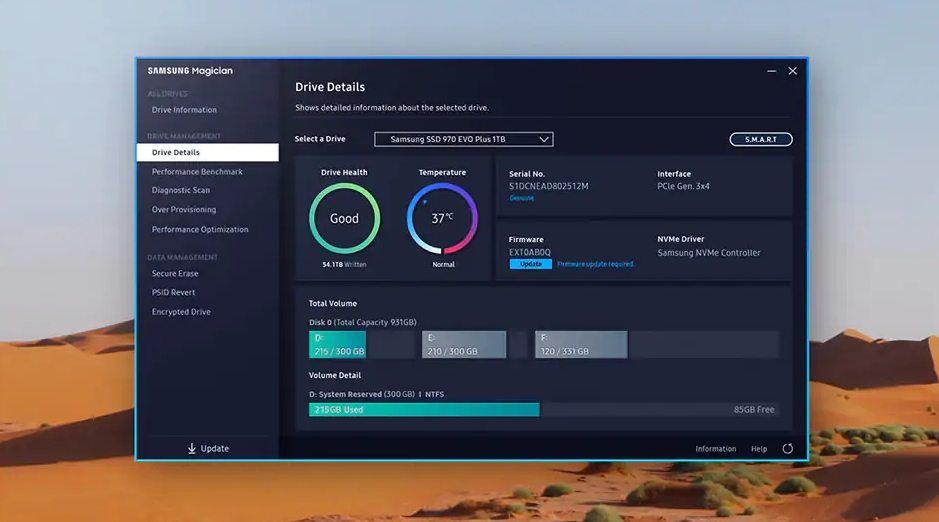This screenshot has height=522, width=939.
Task: Click the Temperature 37°C gauge
Action: coord(442,218)
